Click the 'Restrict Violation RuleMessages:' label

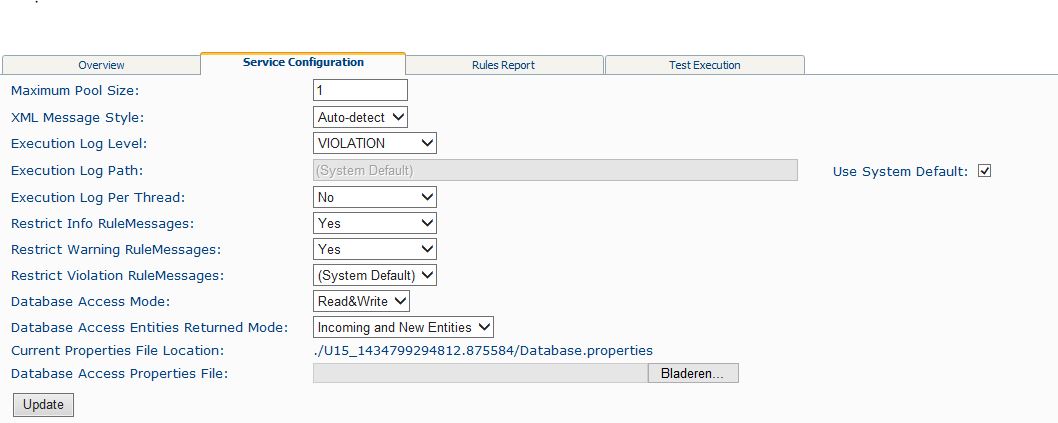point(117,276)
